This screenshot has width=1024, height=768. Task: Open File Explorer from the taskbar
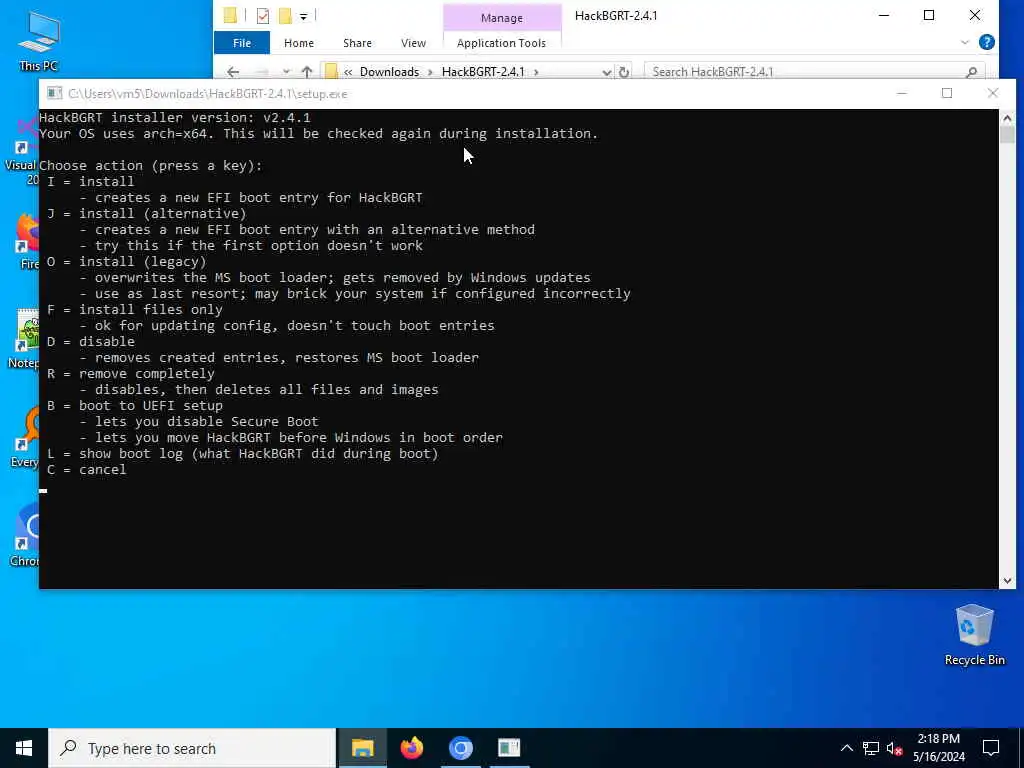(x=362, y=748)
